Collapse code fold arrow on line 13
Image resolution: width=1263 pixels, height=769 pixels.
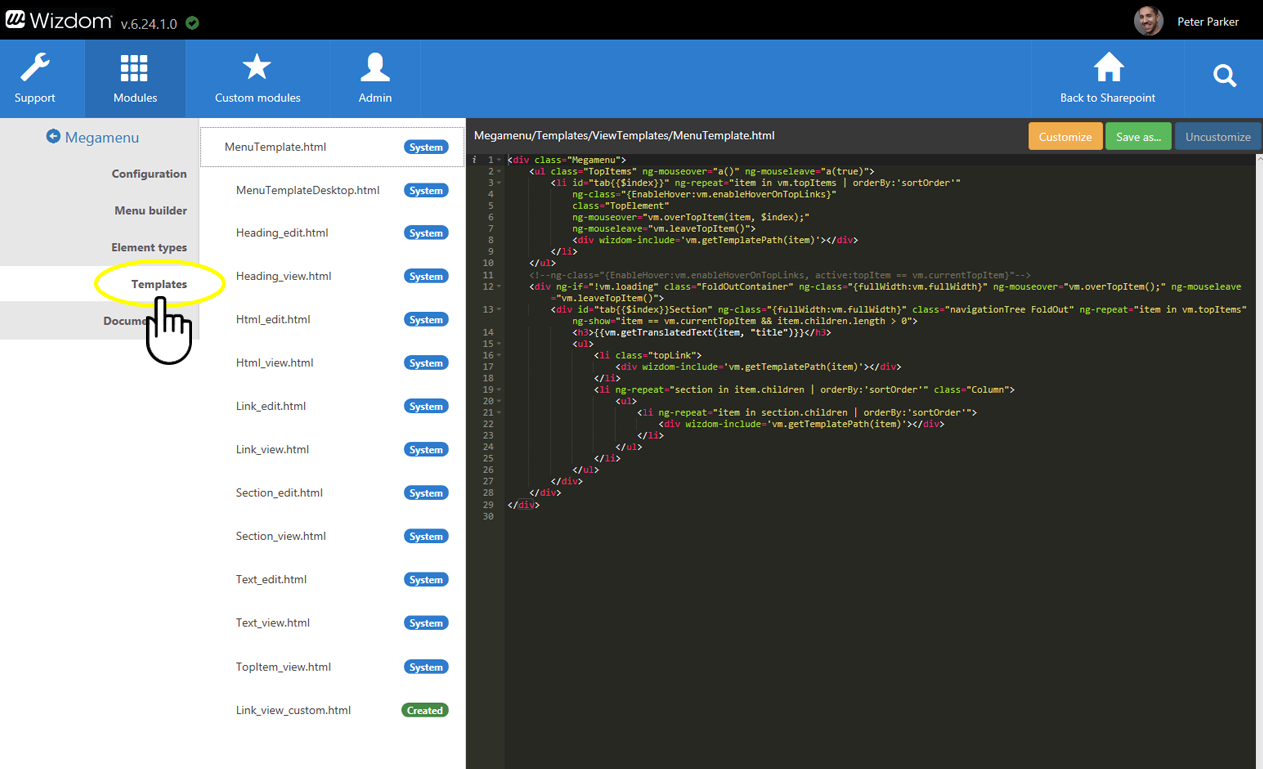[x=500, y=310]
